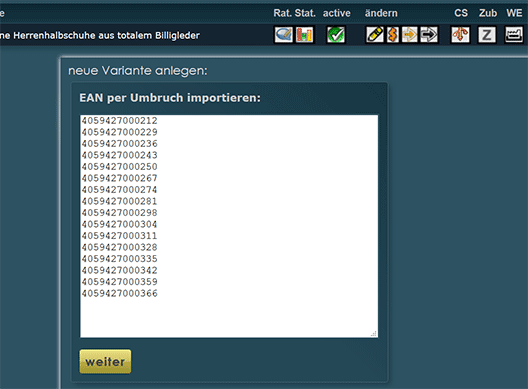This screenshot has width=528, height=389.
Task: Click EAN line 4059427000243
Action: 120,155
